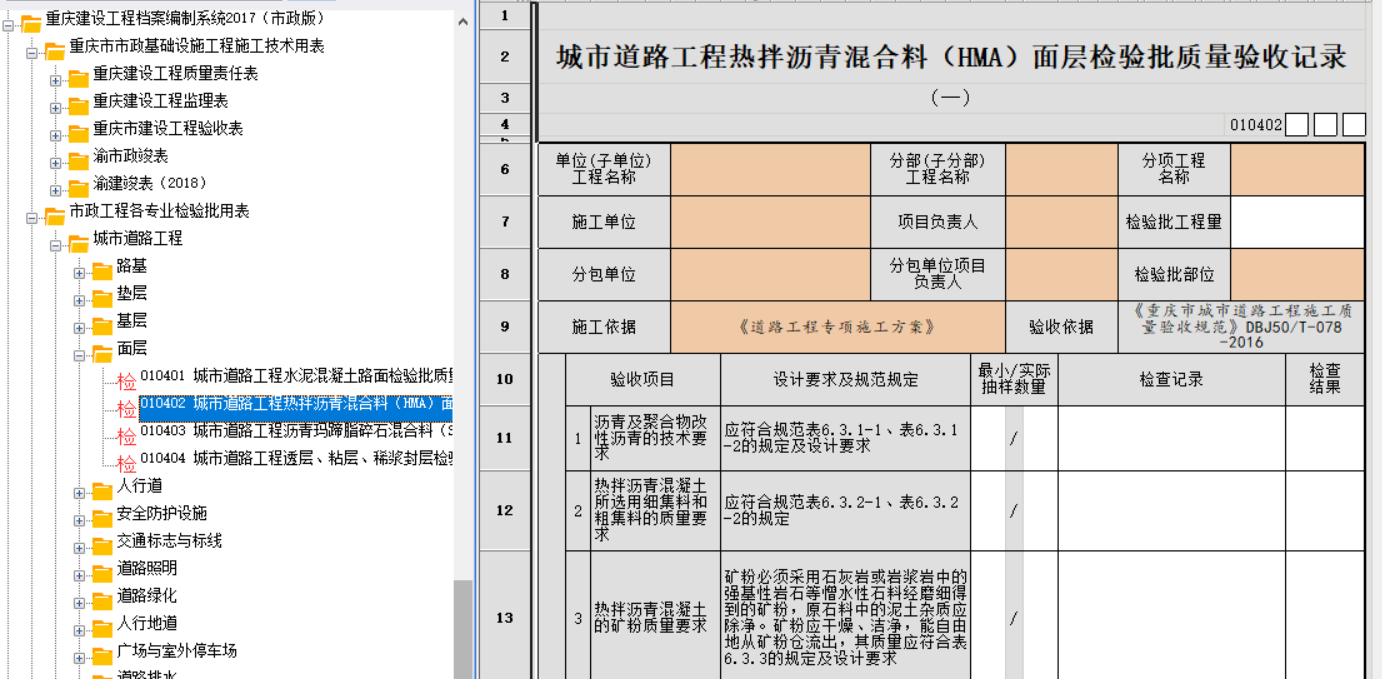Expand the 重庆建设工程质量责任表 folder
The image size is (1382, 679).
tap(56, 80)
